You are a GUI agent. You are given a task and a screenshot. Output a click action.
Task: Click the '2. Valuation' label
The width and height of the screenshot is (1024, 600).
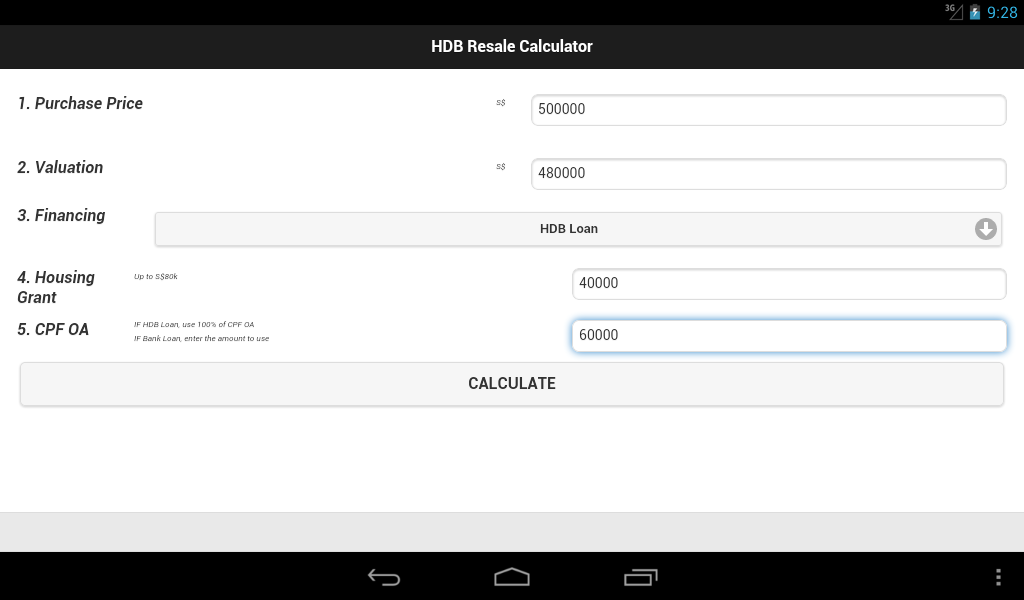(x=60, y=167)
